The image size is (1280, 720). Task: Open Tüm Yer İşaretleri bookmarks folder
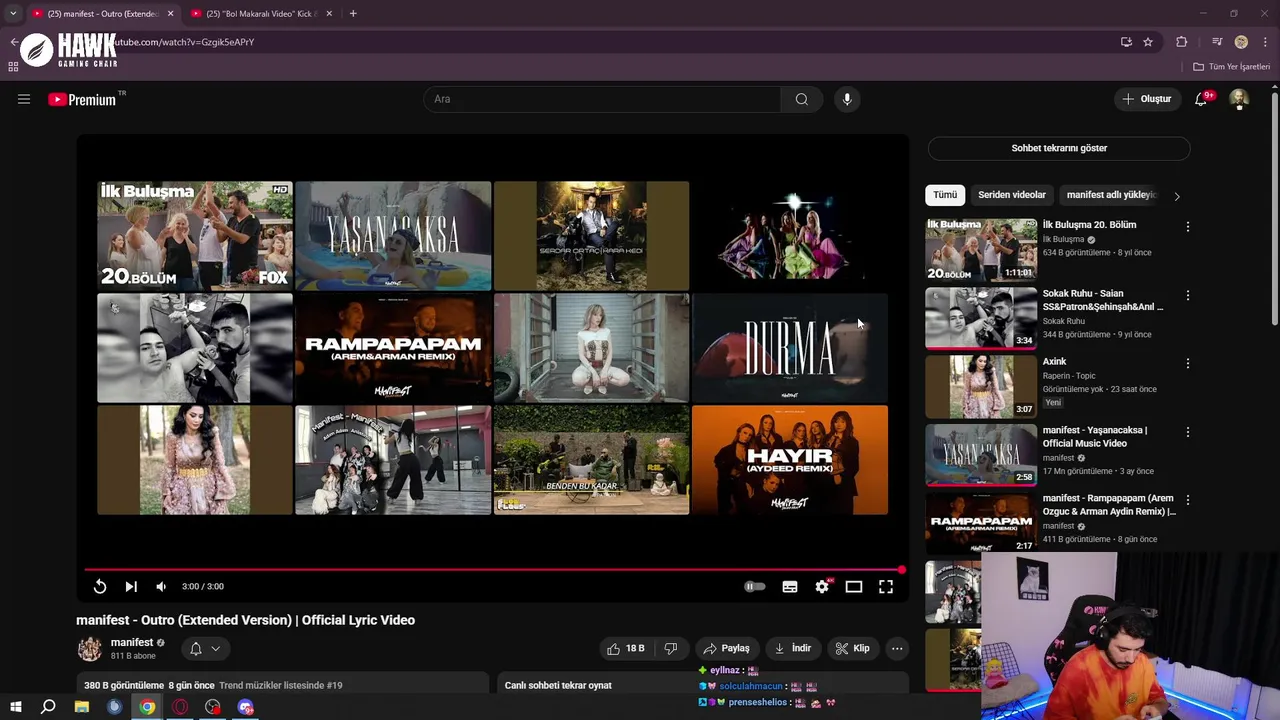point(1232,67)
